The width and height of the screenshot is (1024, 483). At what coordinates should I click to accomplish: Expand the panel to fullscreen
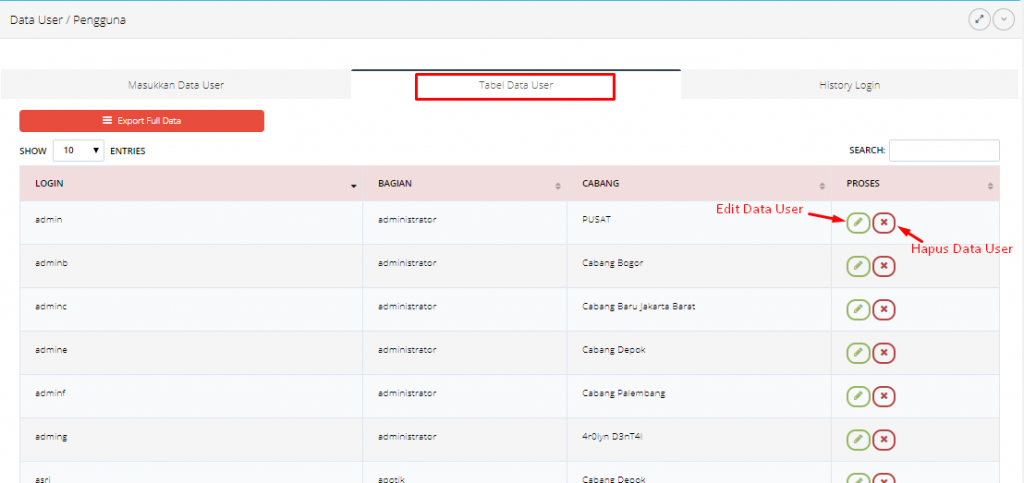click(979, 20)
